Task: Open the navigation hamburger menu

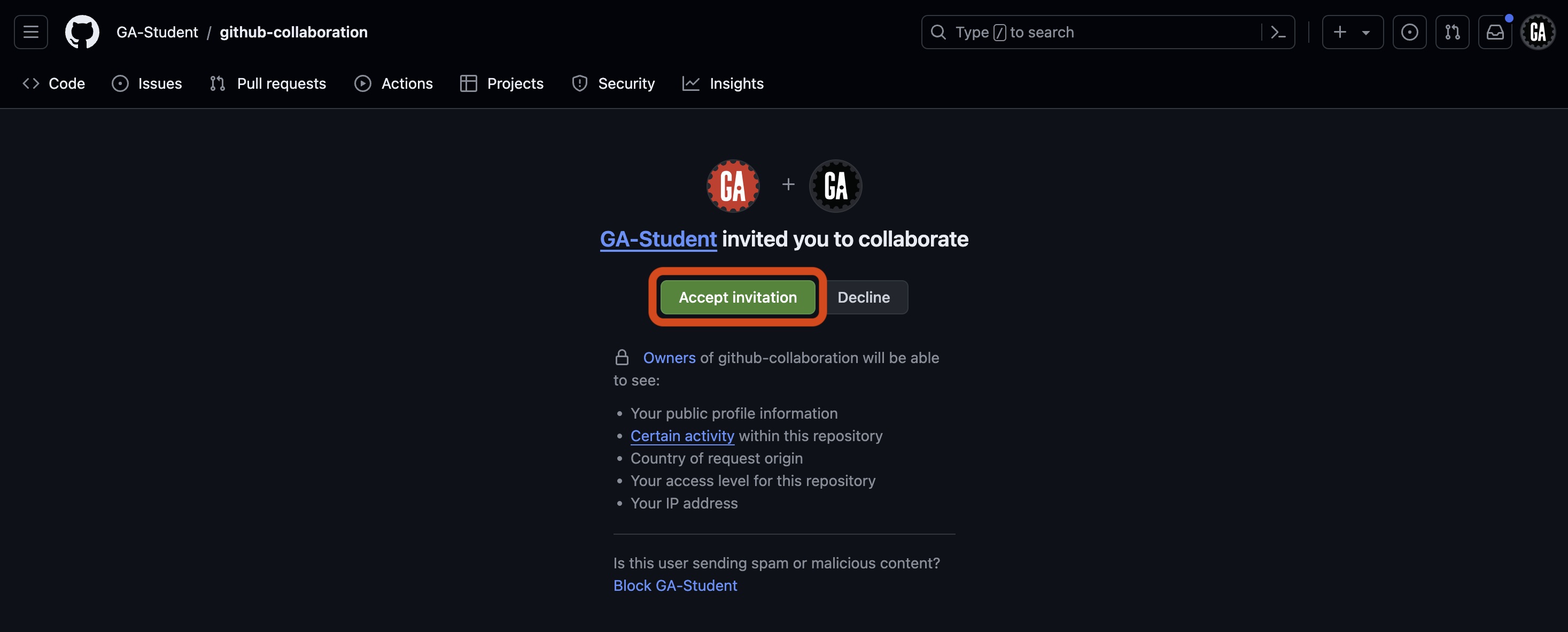Action: pos(30,32)
